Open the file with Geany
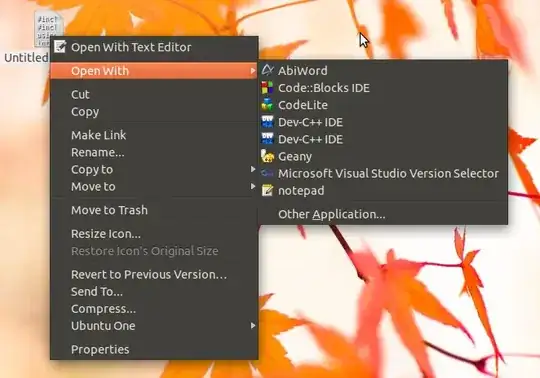 [384, 156]
